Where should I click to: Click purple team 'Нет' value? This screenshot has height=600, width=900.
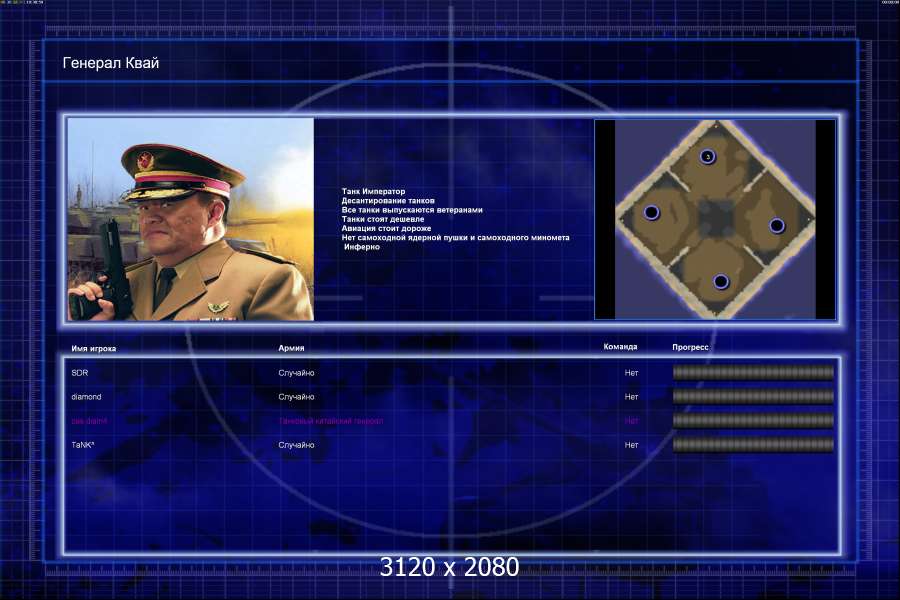point(631,421)
